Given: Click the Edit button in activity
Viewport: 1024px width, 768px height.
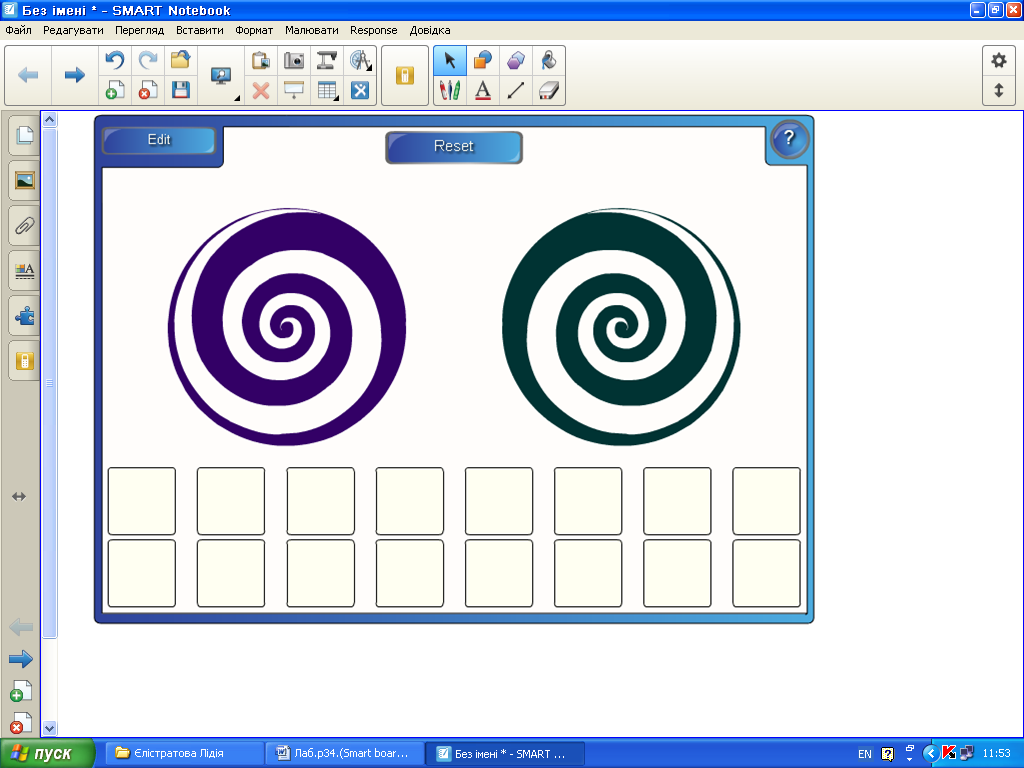Looking at the screenshot, I should pyautogui.click(x=159, y=140).
